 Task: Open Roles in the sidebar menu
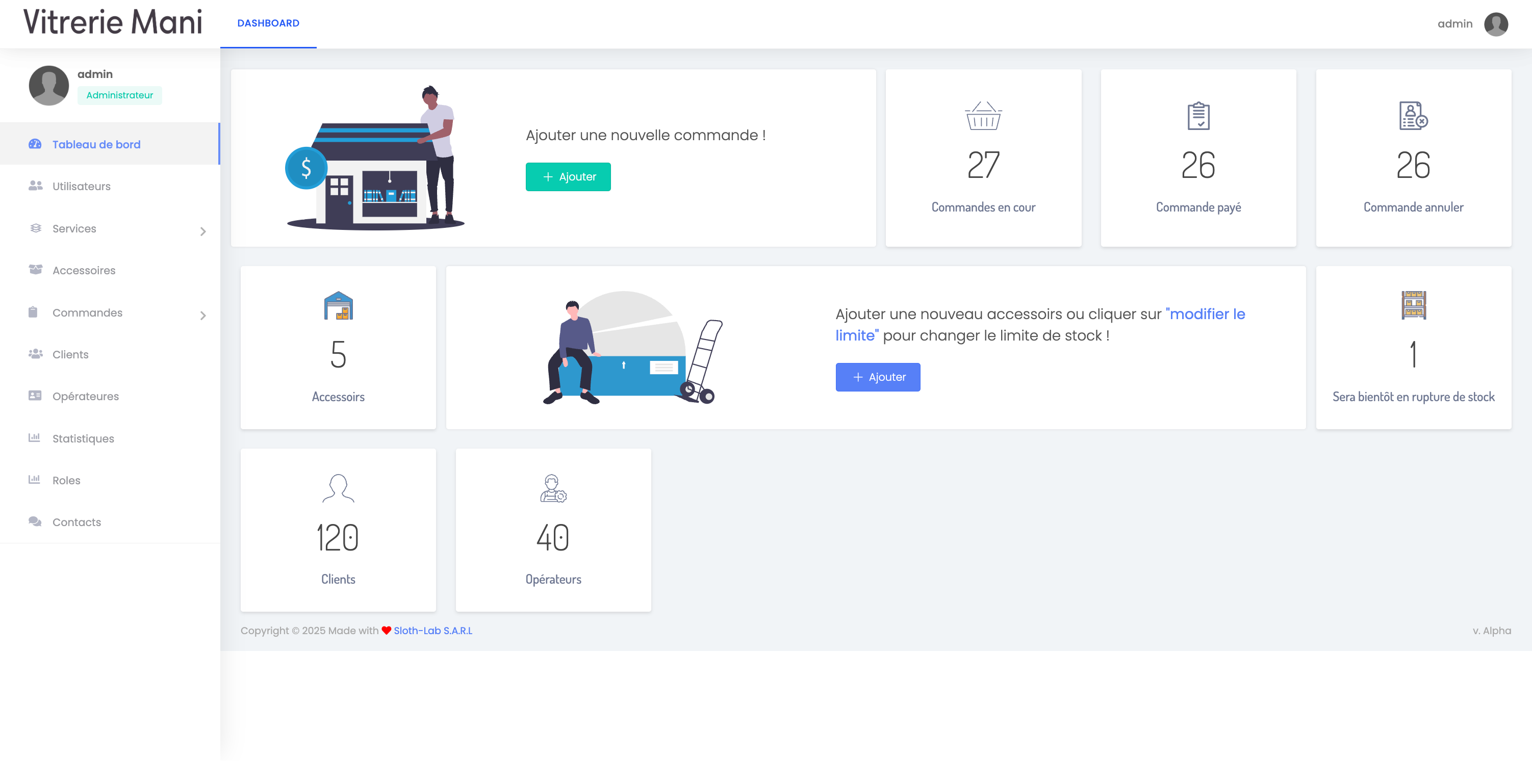pyautogui.click(x=110, y=480)
